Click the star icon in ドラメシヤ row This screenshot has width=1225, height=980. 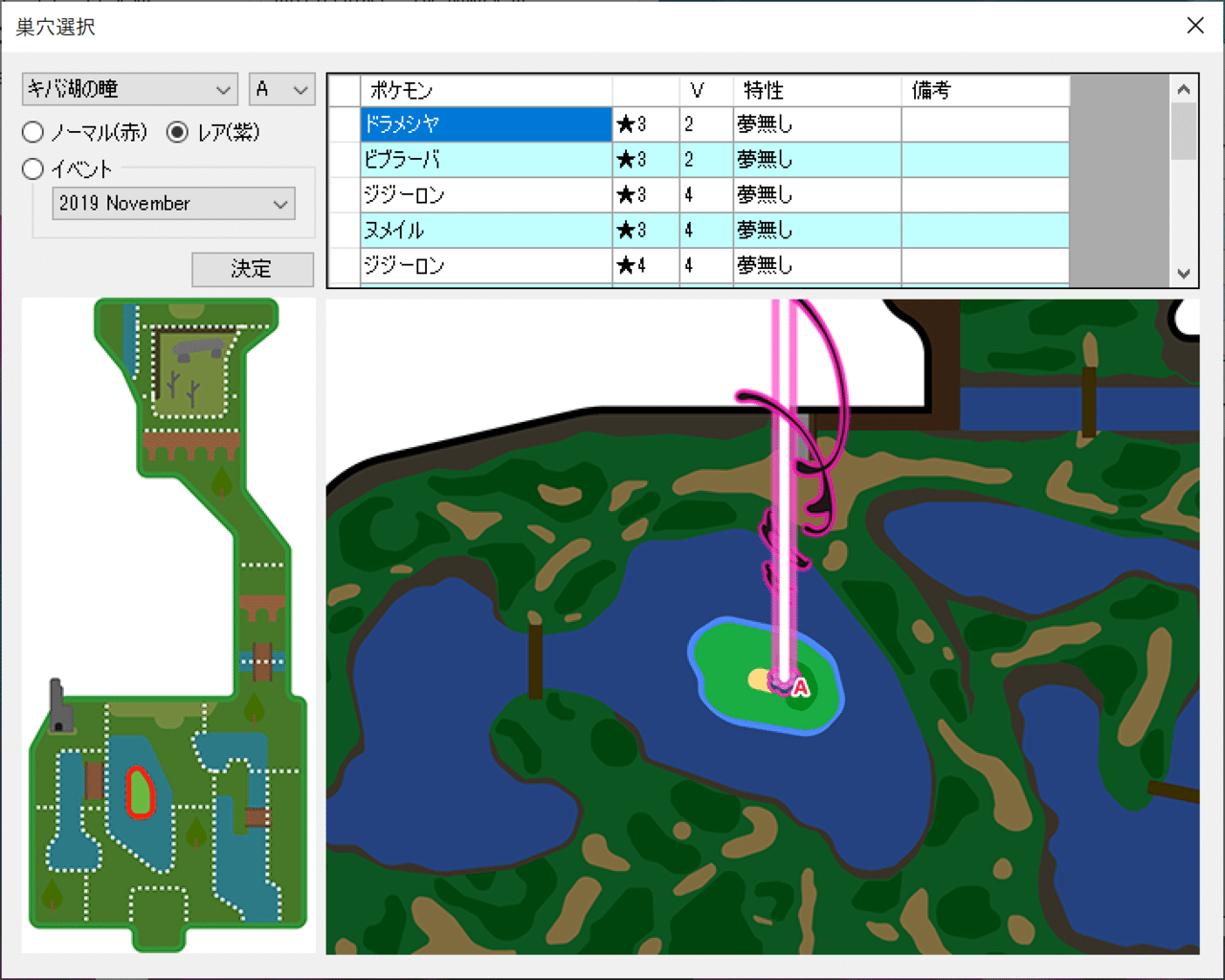coord(626,124)
